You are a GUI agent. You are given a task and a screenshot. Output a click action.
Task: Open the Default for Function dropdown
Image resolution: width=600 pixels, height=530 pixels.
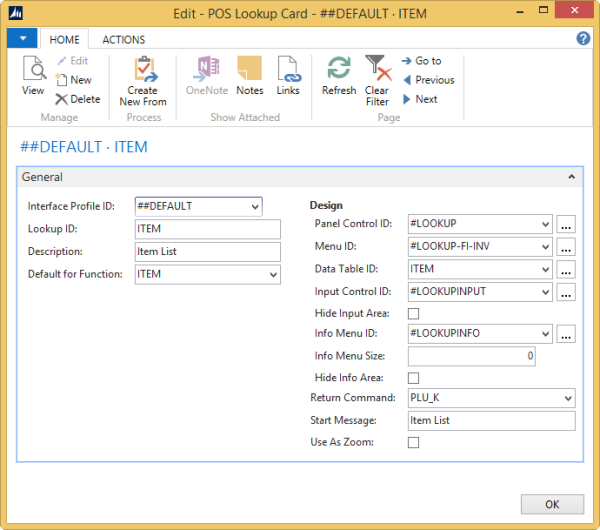point(273,274)
